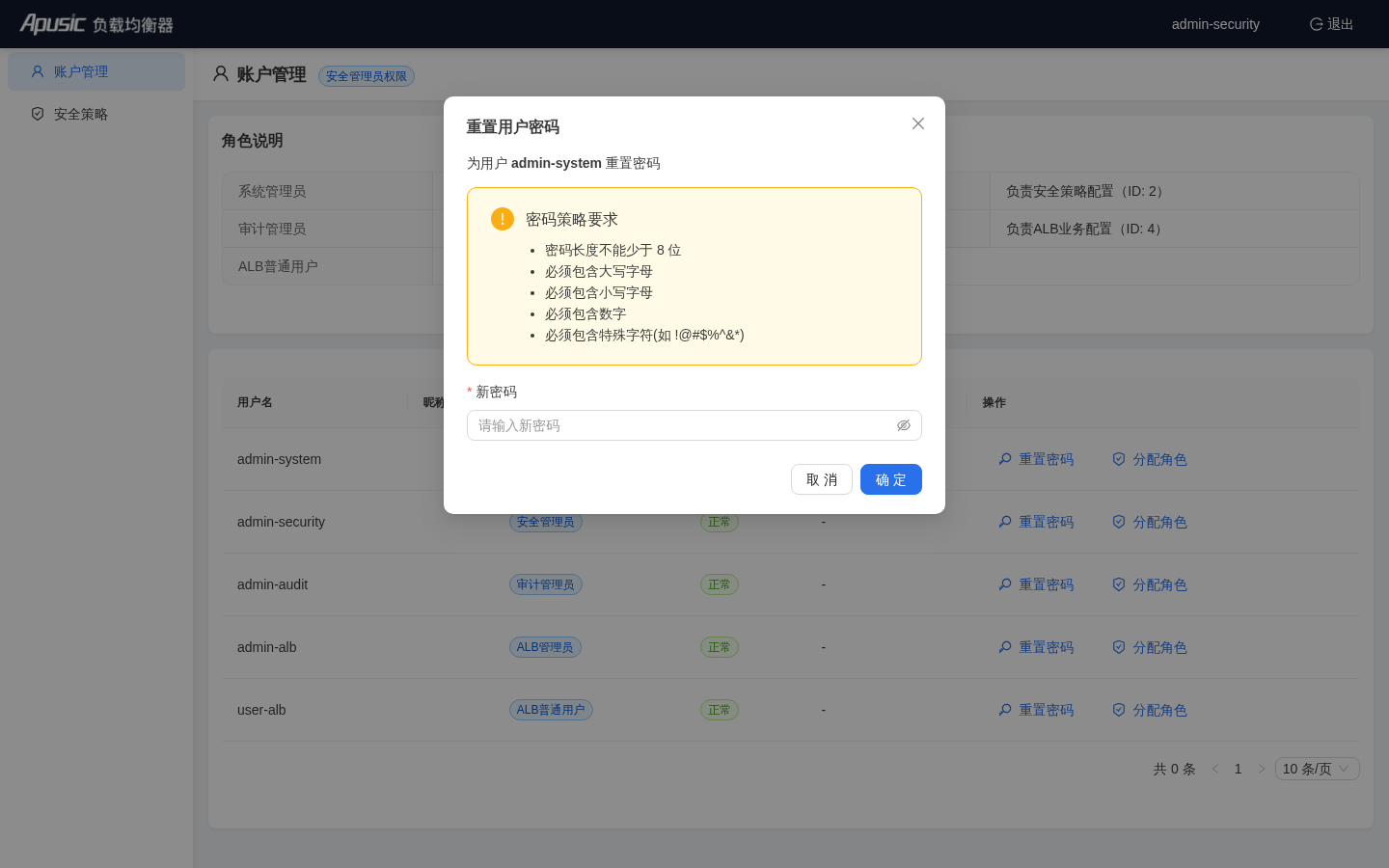Screen dimensions: 1389x868
Task: Click the 用户名 column header
Action: 255,402
